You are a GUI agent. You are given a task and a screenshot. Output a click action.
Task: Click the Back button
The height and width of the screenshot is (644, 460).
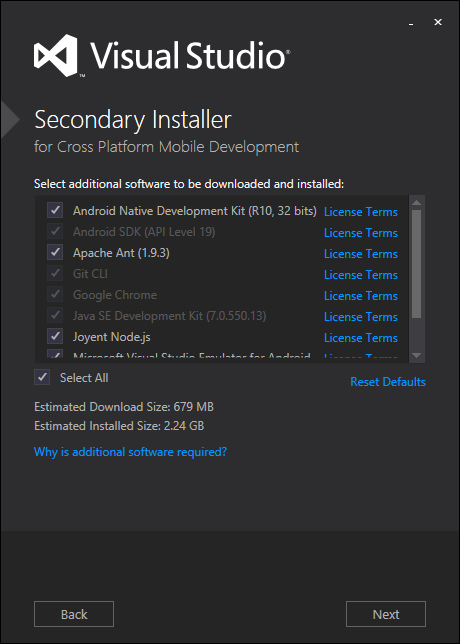[74, 614]
